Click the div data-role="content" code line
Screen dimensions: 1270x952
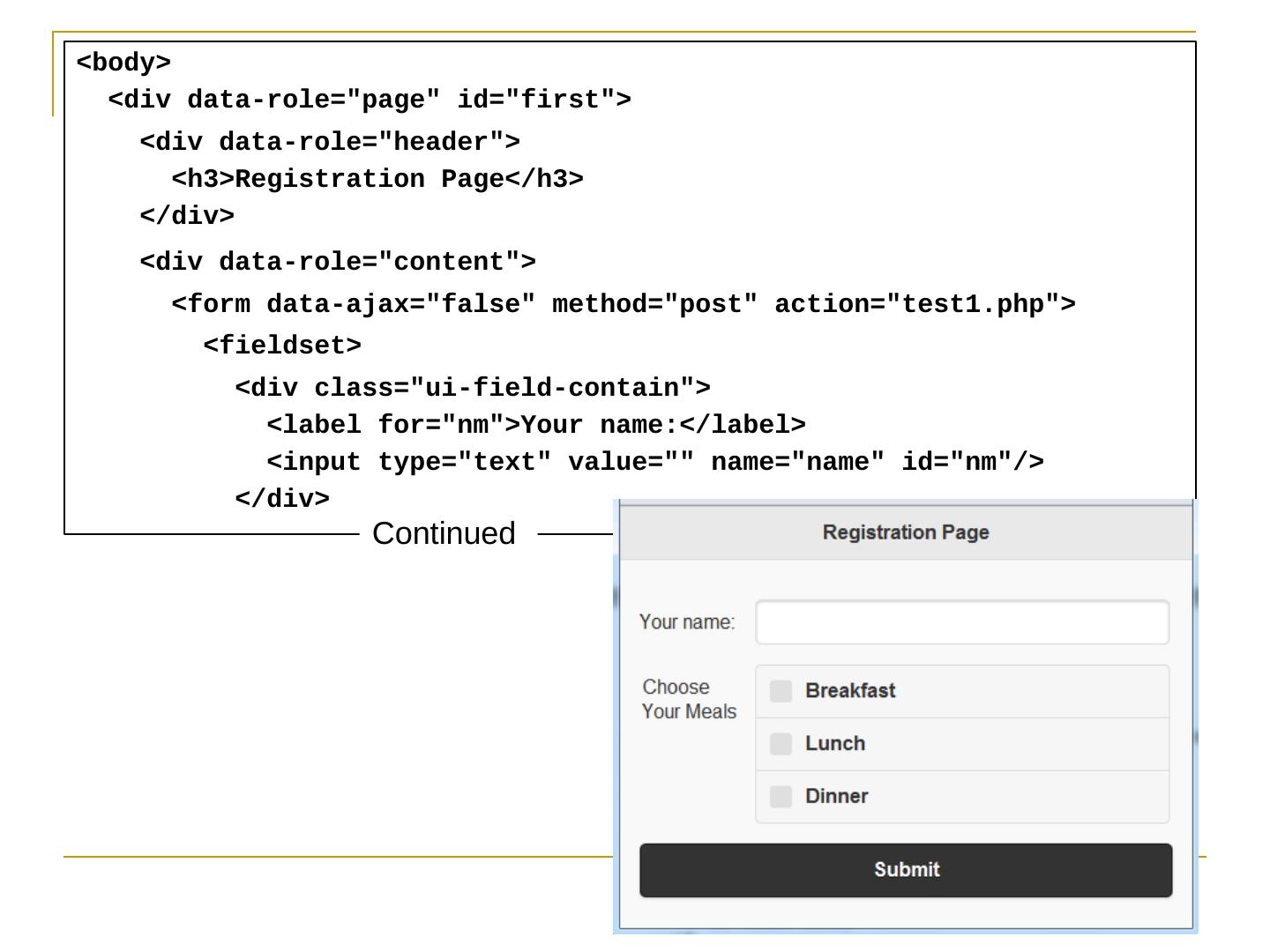click(x=338, y=262)
